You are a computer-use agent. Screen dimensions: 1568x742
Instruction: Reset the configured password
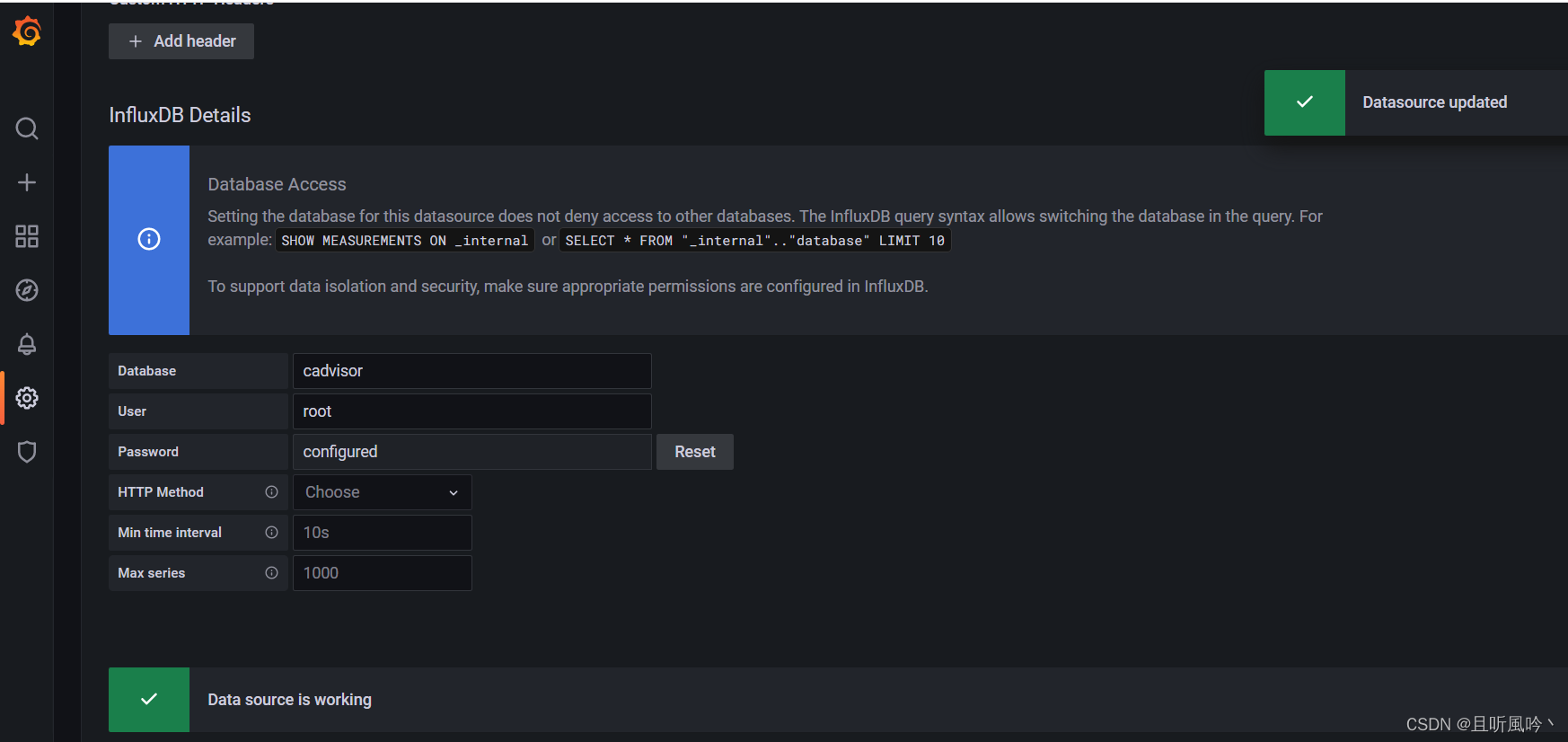click(695, 452)
